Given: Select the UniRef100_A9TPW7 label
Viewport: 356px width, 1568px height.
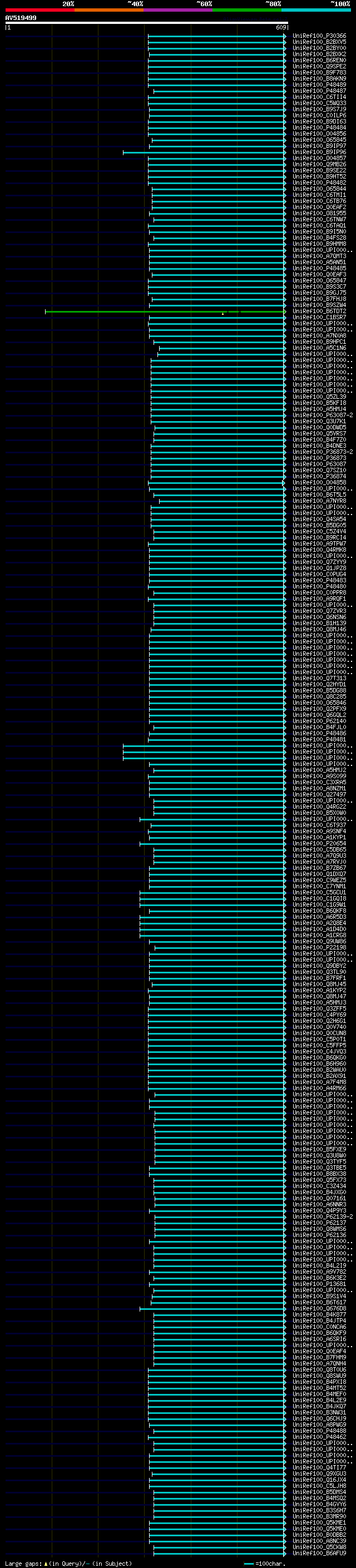Looking at the screenshot, I should coord(319,543).
